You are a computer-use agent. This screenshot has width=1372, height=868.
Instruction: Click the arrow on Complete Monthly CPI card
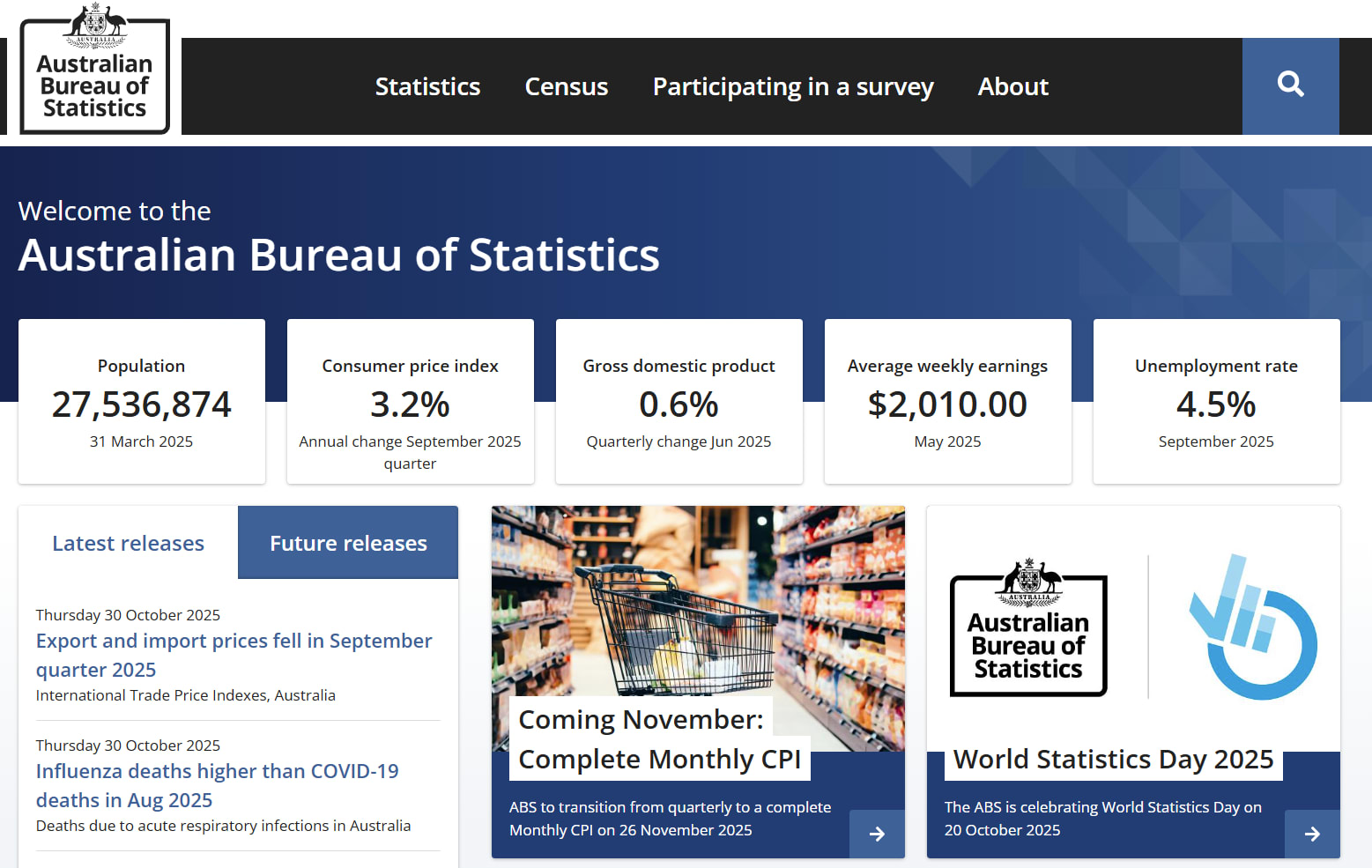(877, 834)
